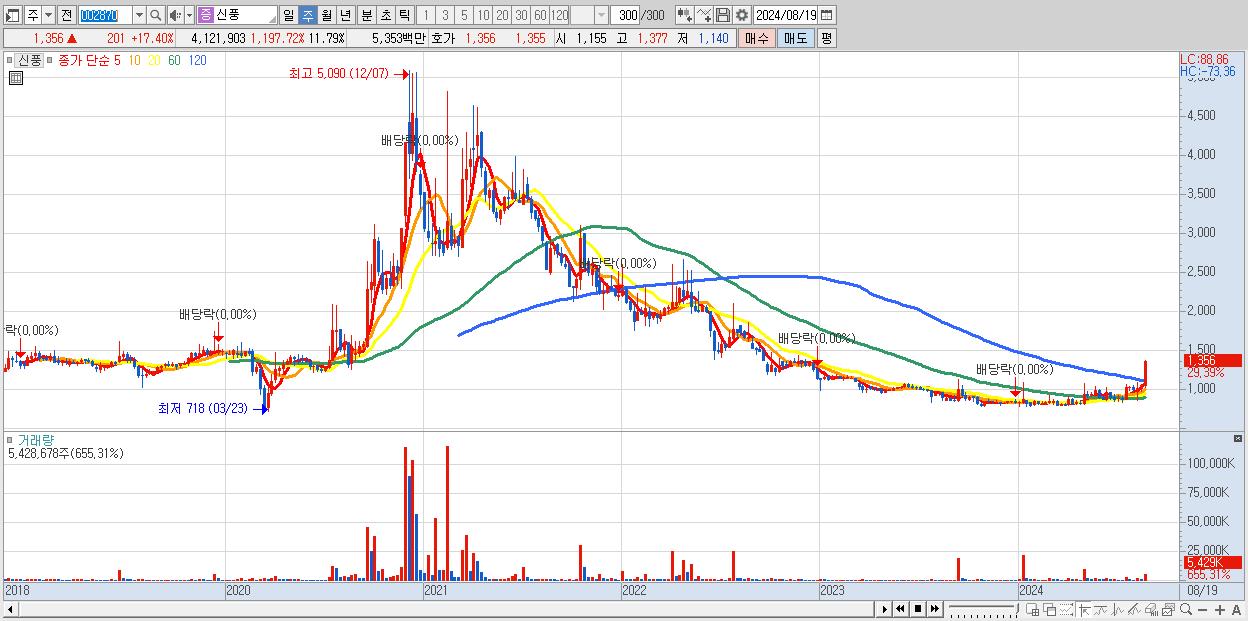The width and height of the screenshot is (1248, 621).
Task: Click the save chart floppy disk icon
Action: pyautogui.click(x=723, y=15)
